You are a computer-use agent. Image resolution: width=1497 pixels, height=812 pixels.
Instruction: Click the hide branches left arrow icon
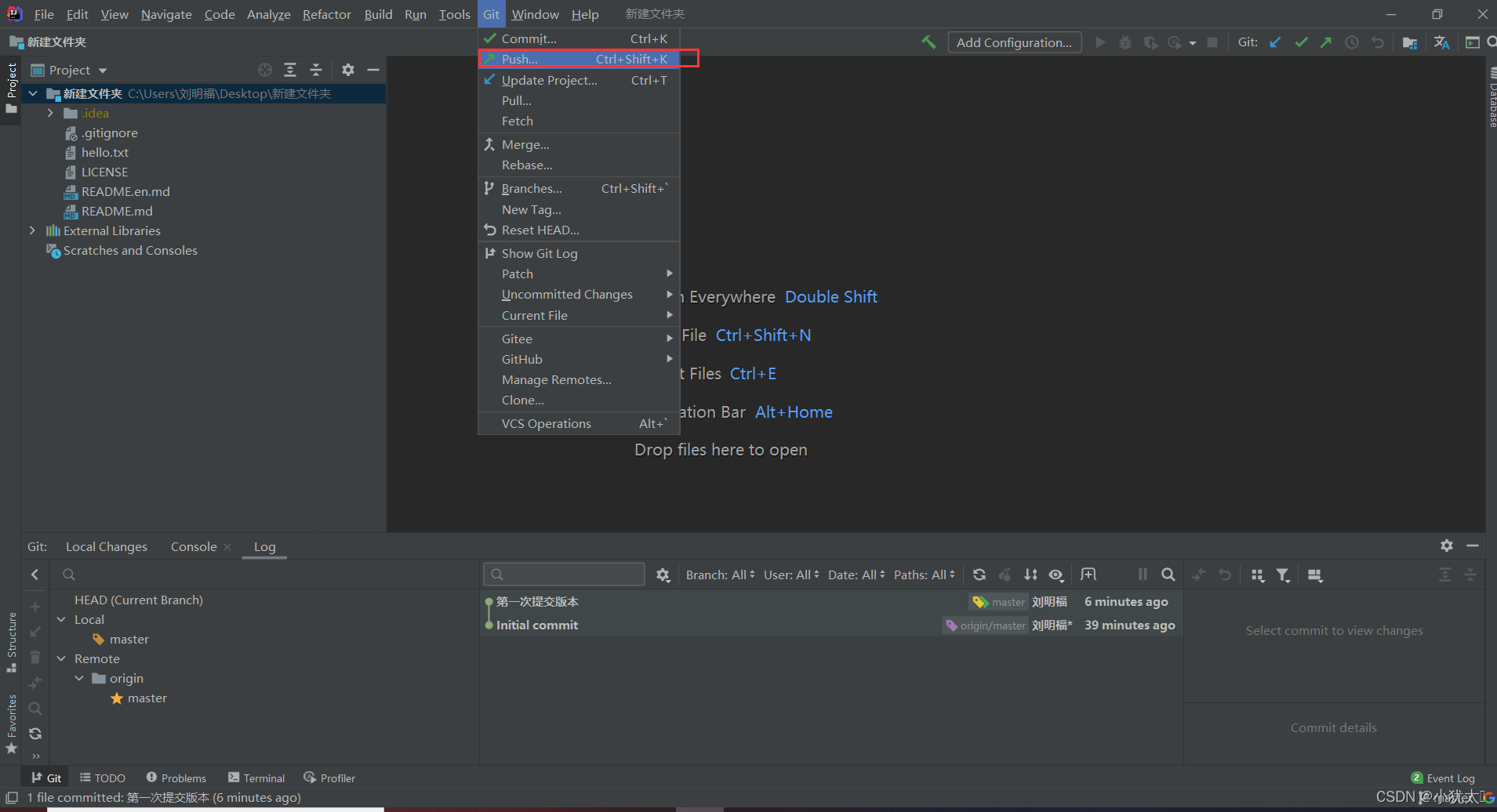click(x=35, y=575)
